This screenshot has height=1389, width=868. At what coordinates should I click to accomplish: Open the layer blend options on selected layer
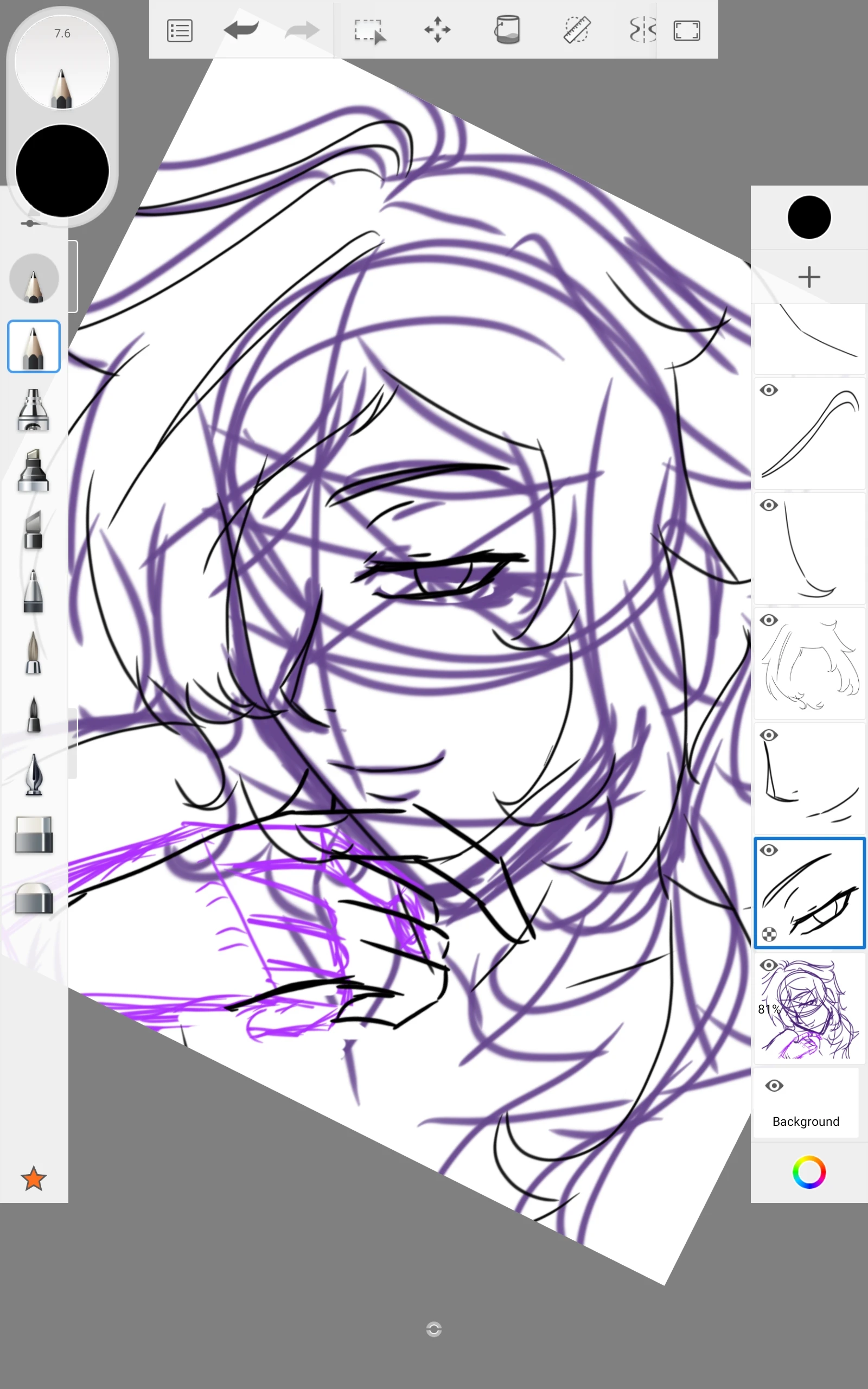tap(770, 935)
